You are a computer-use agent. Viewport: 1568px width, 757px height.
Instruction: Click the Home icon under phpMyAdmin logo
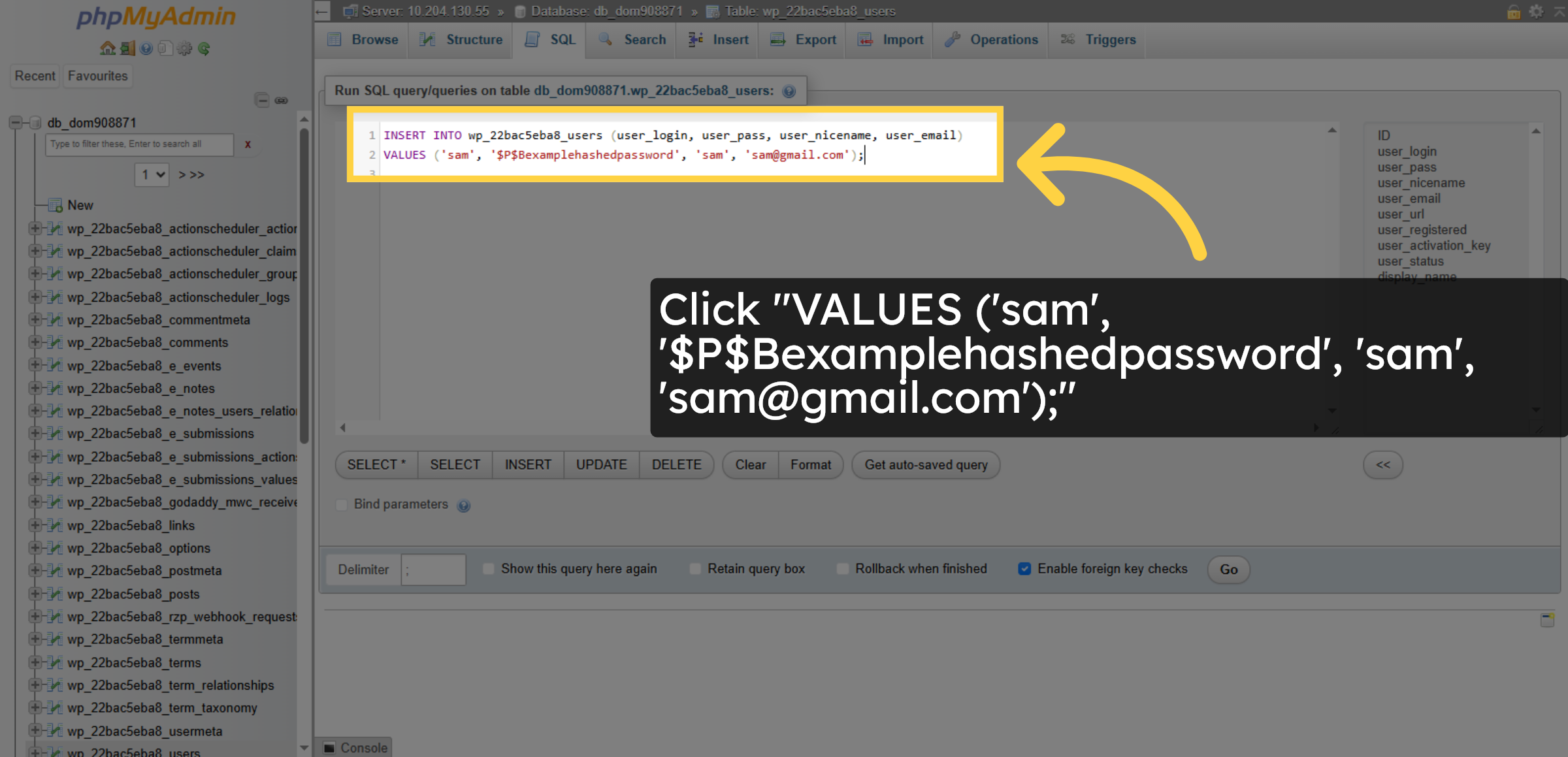(107, 48)
